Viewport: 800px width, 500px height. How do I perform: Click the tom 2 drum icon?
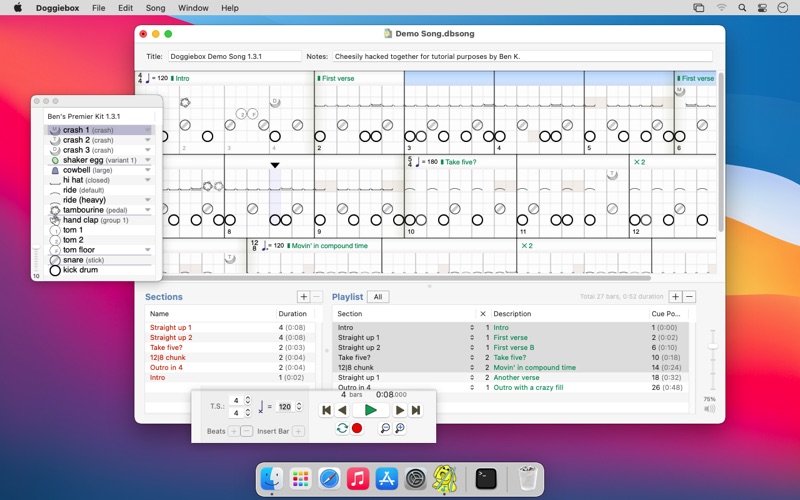(55, 240)
